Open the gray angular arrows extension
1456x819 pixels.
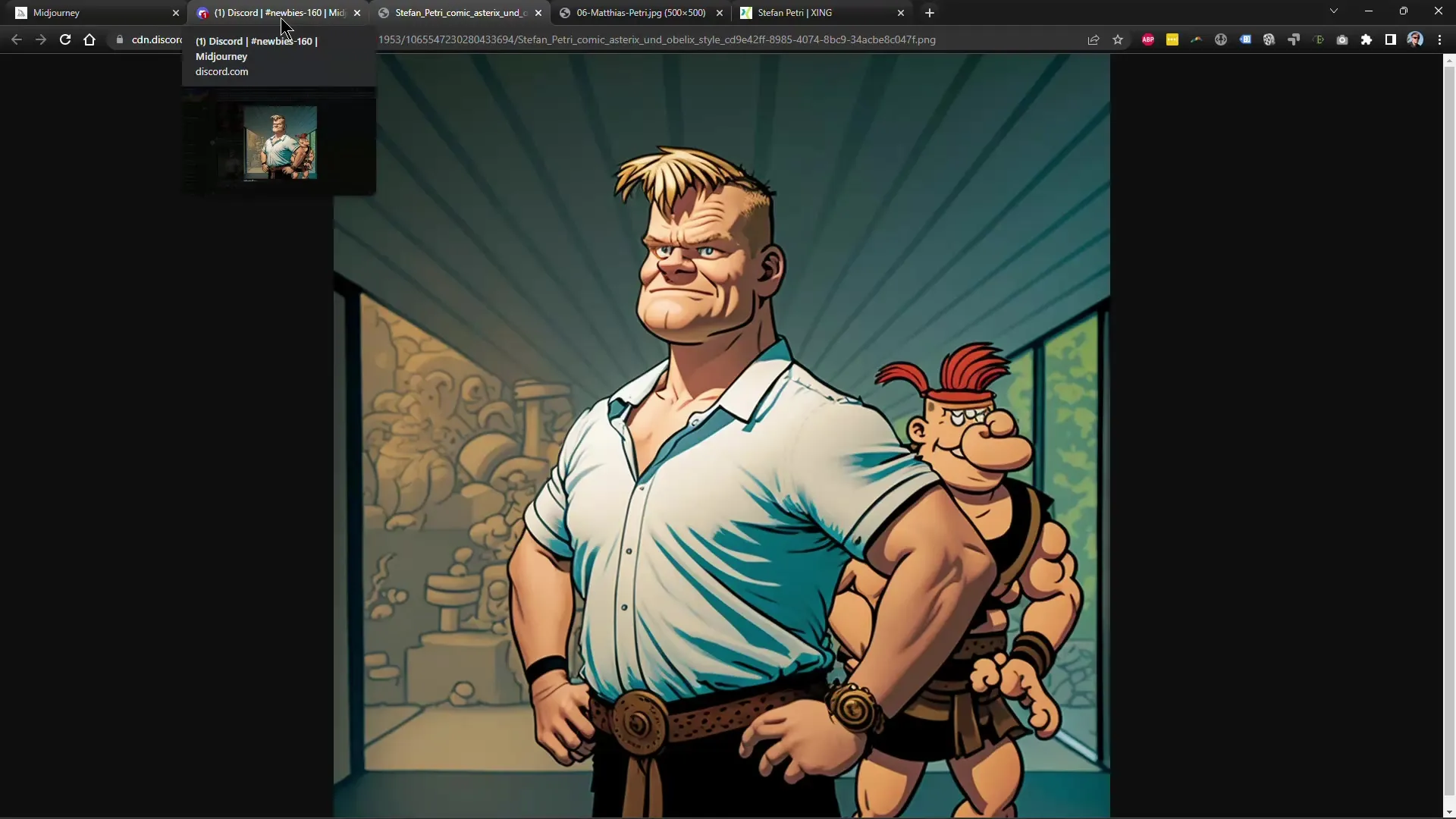(x=1294, y=39)
